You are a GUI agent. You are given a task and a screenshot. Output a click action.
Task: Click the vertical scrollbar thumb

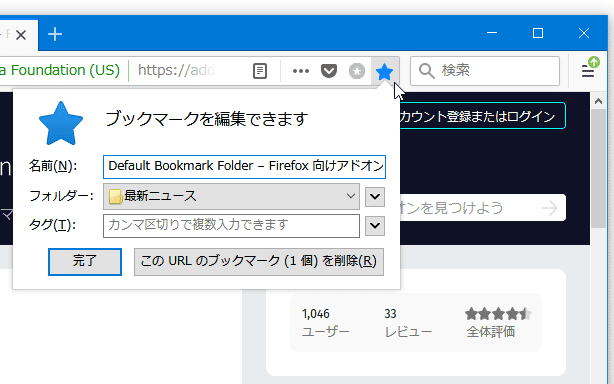(x=598, y=168)
